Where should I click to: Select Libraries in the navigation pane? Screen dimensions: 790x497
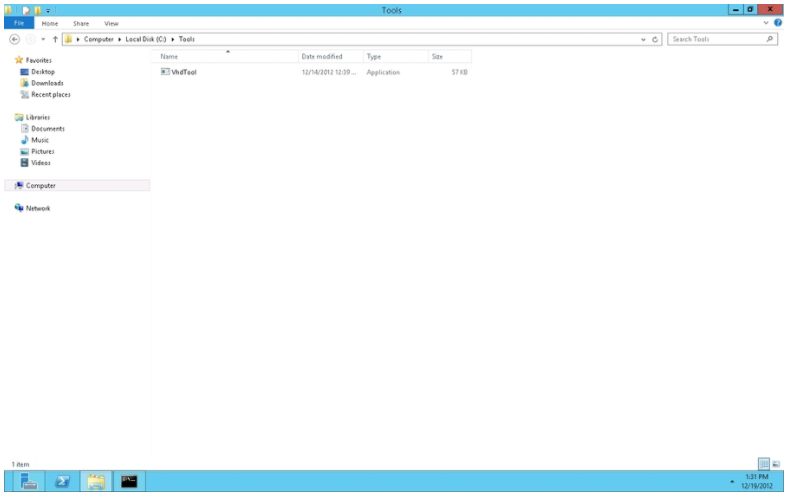coord(38,117)
